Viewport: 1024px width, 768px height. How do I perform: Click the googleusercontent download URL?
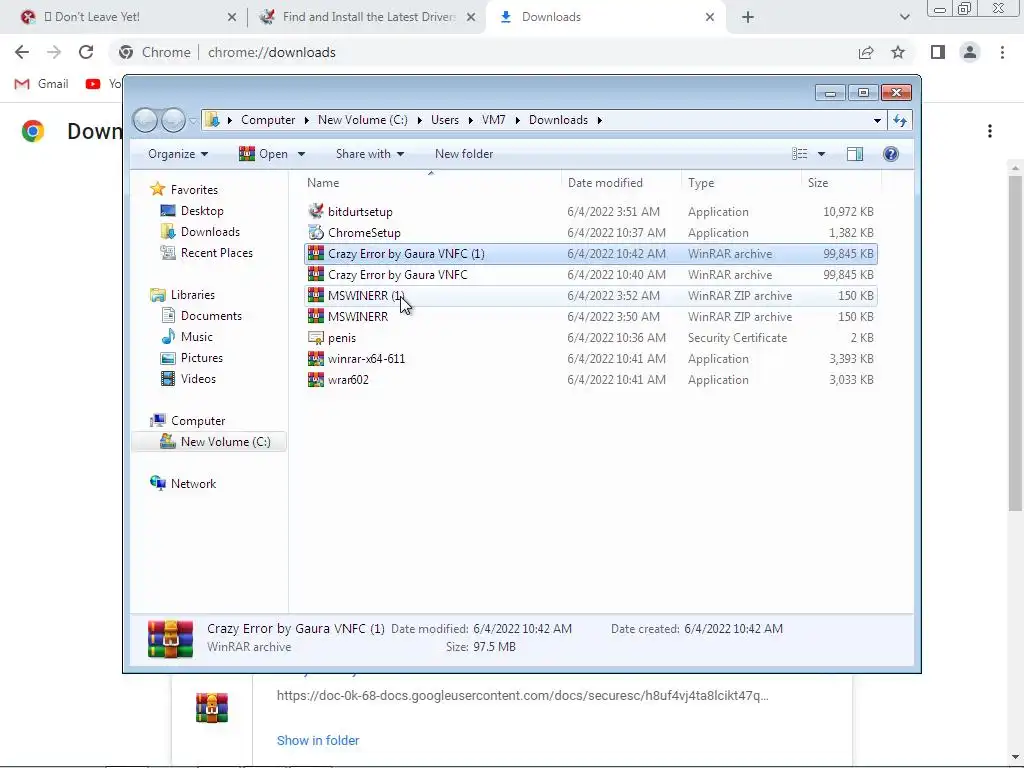(x=522, y=696)
